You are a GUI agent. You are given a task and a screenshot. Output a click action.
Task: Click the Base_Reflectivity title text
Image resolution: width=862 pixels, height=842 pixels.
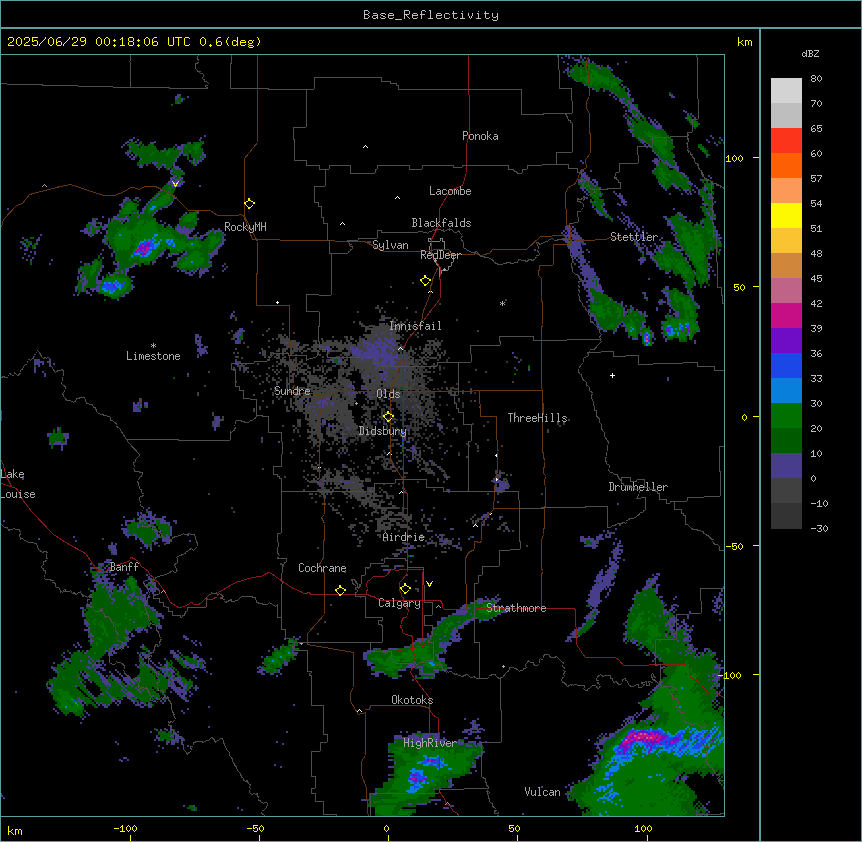pos(430,15)
